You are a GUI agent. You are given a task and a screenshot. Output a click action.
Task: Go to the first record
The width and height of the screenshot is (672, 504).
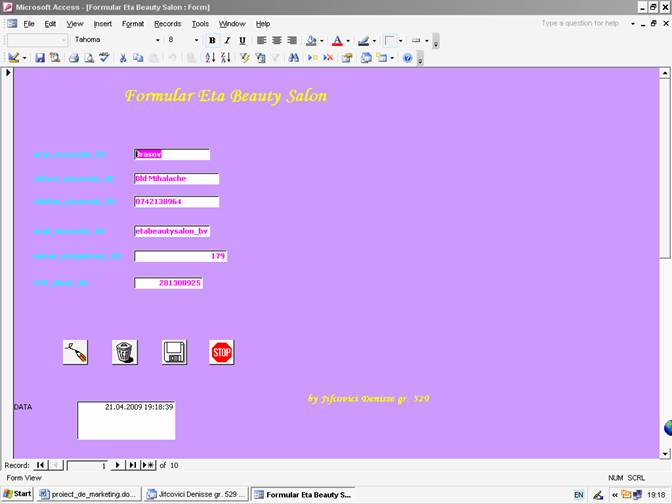pyautogui.click(x=40, y=465)
